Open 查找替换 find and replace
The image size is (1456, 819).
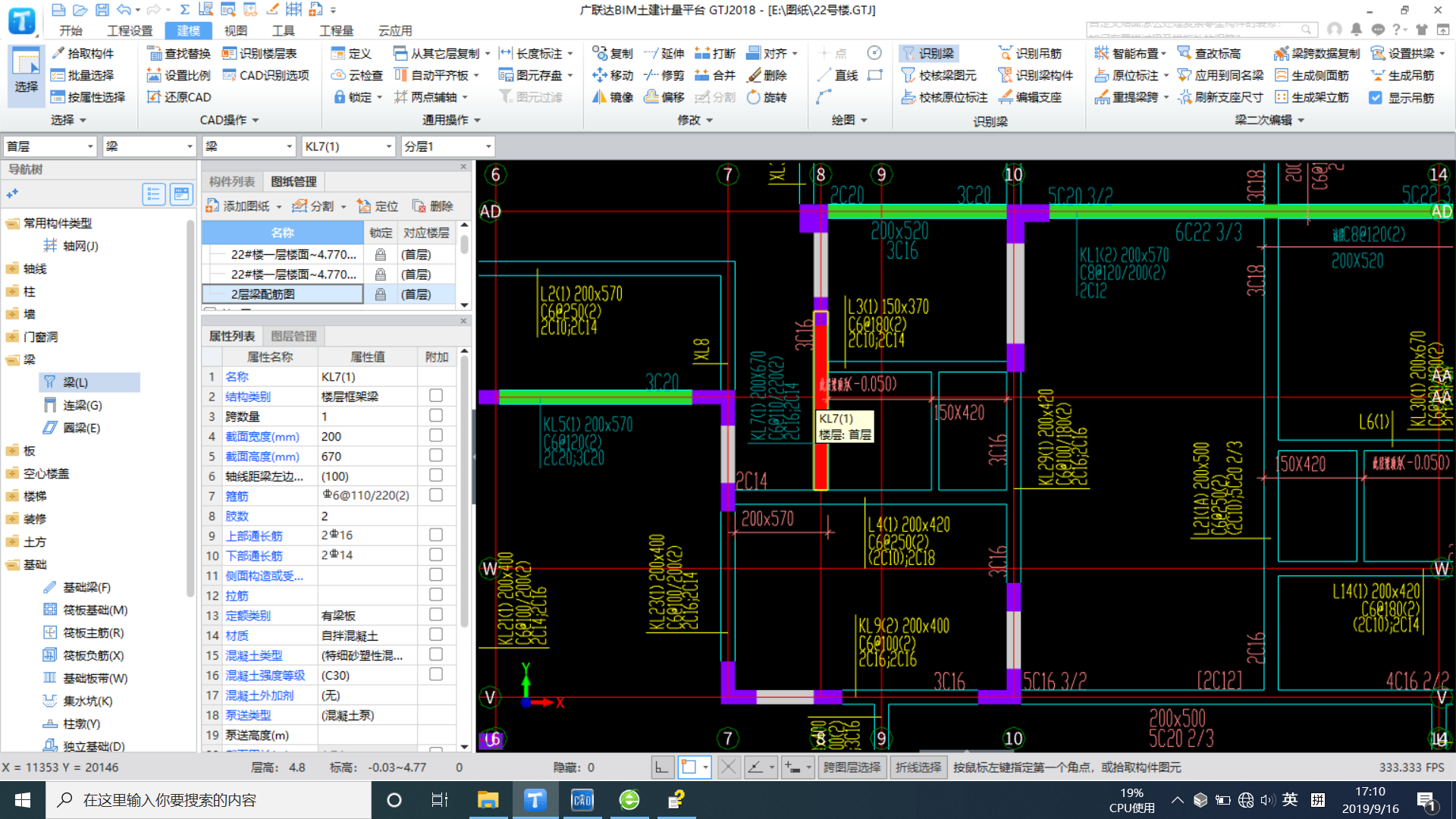[x=178, y=53]
